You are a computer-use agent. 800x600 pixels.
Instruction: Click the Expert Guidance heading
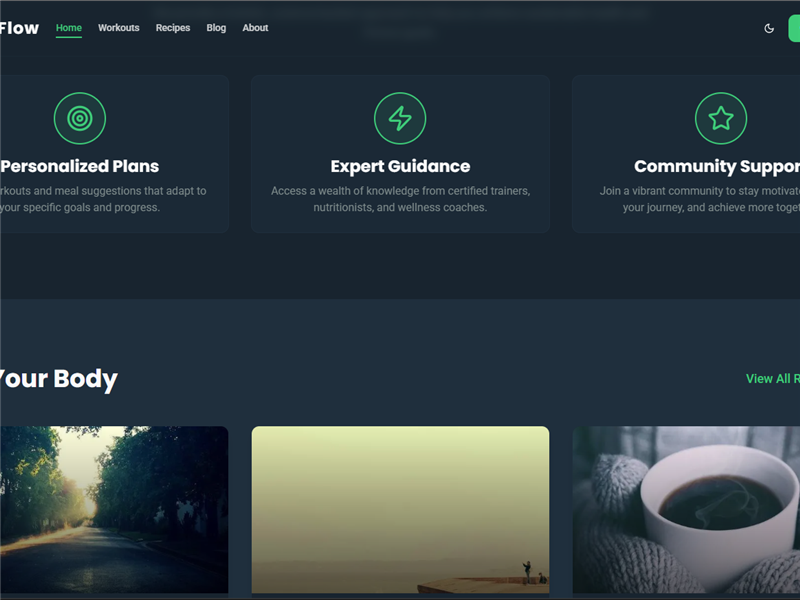[x=400, y=167]
